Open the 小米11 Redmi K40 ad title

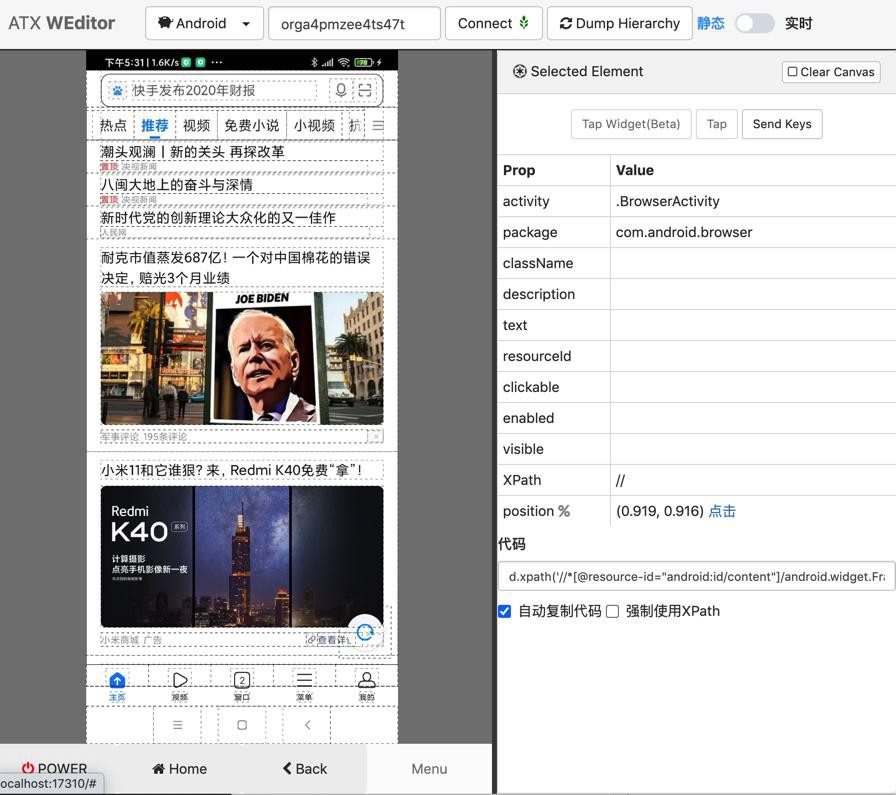(231, 470)
